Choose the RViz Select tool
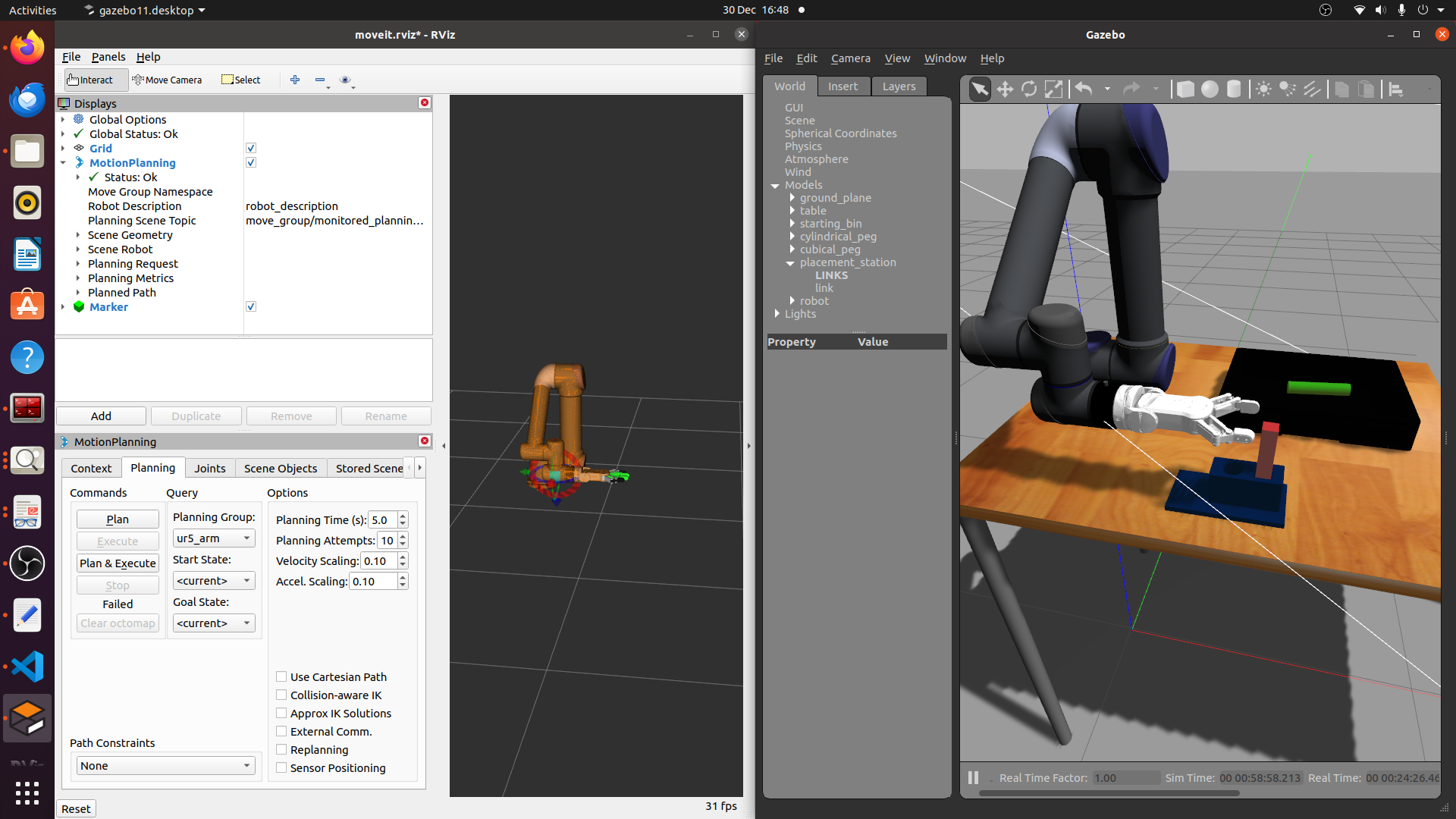The height and width of the screenshot is (819, 1456). tap(240, 80)
